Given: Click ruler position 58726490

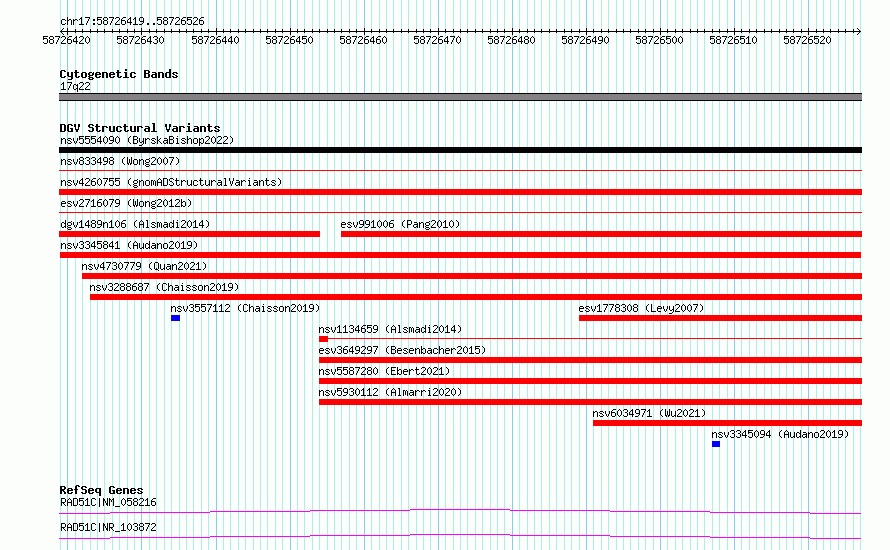Looking at the screenshot, I should (585, 40).
